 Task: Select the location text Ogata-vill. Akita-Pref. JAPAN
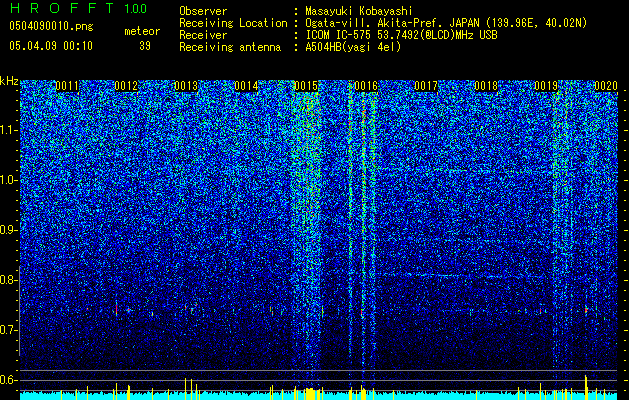point(393,23)
